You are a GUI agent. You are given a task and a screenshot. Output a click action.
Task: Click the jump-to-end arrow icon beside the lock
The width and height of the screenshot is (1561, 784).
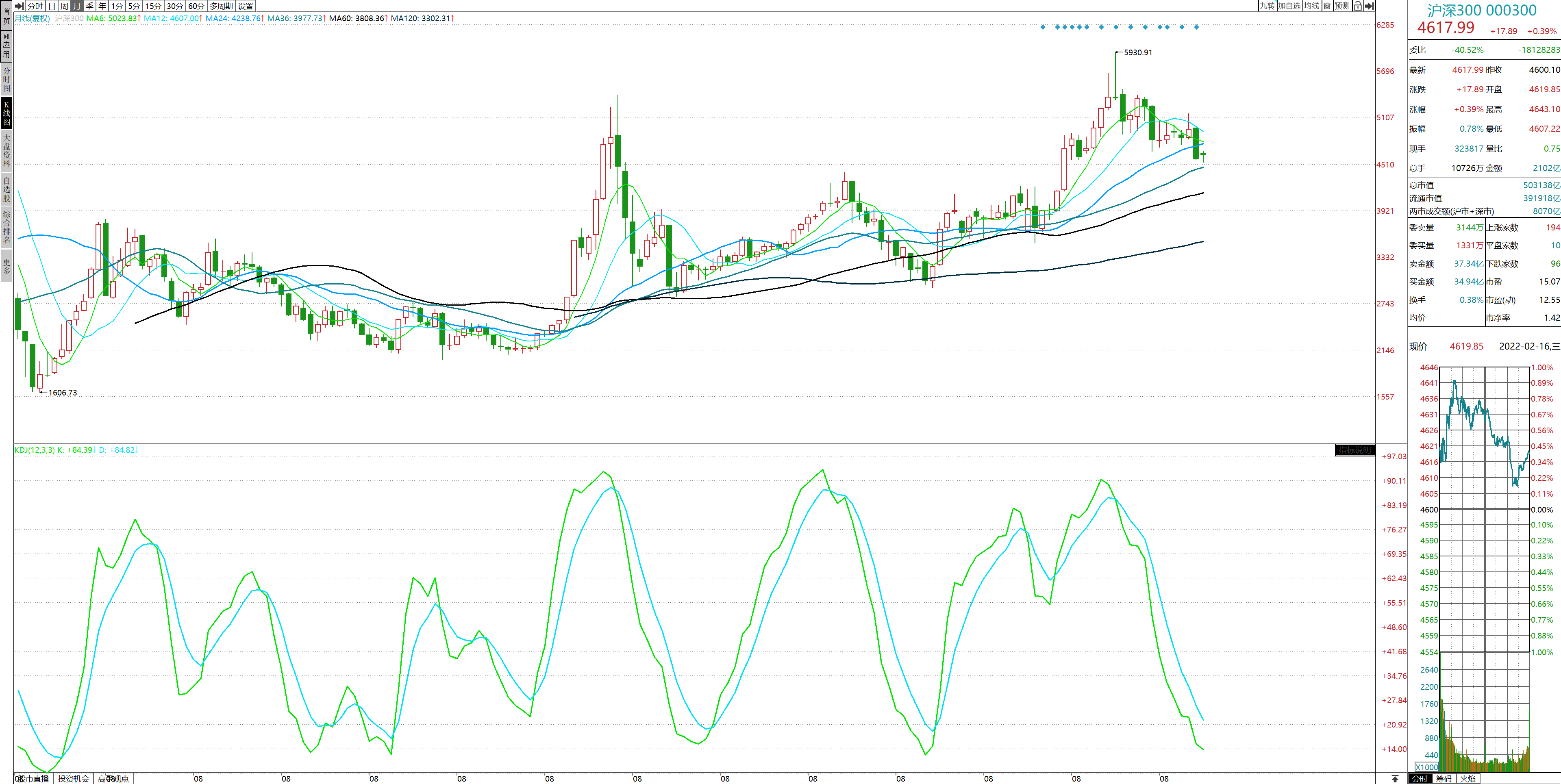[1369, 6]
